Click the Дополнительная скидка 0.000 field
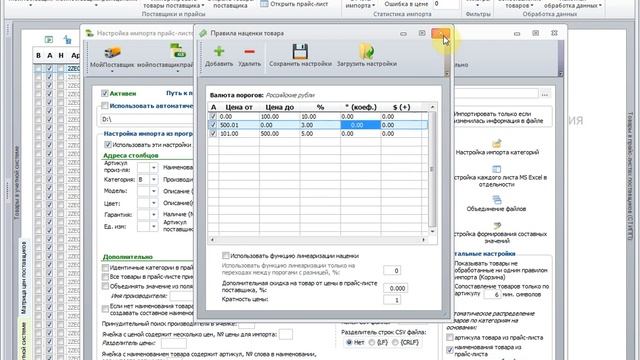The image size is (640, 360). pyautogui.click(x=396, y=288)
